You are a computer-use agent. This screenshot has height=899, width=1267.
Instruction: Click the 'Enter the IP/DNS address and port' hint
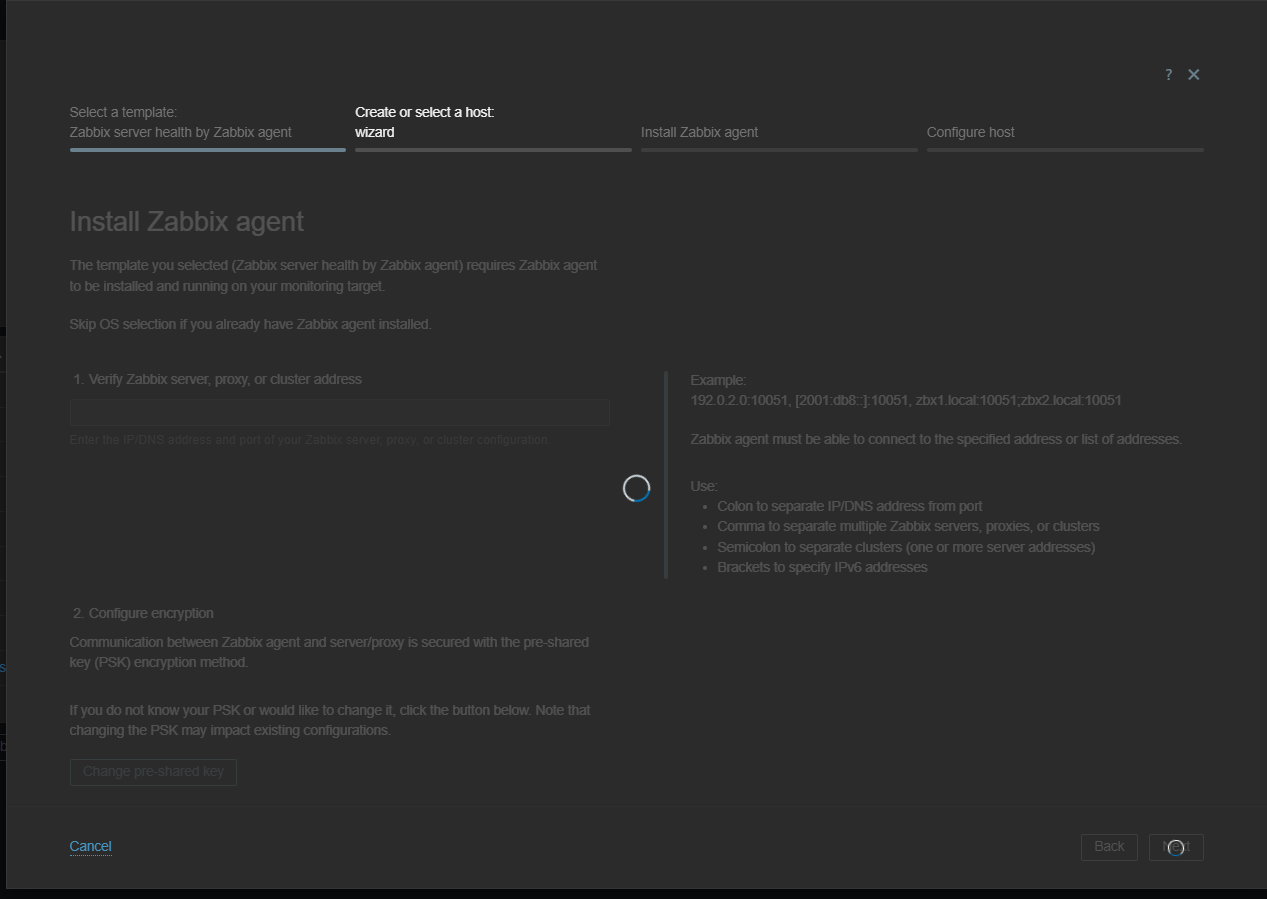click(x=309, y=440)
